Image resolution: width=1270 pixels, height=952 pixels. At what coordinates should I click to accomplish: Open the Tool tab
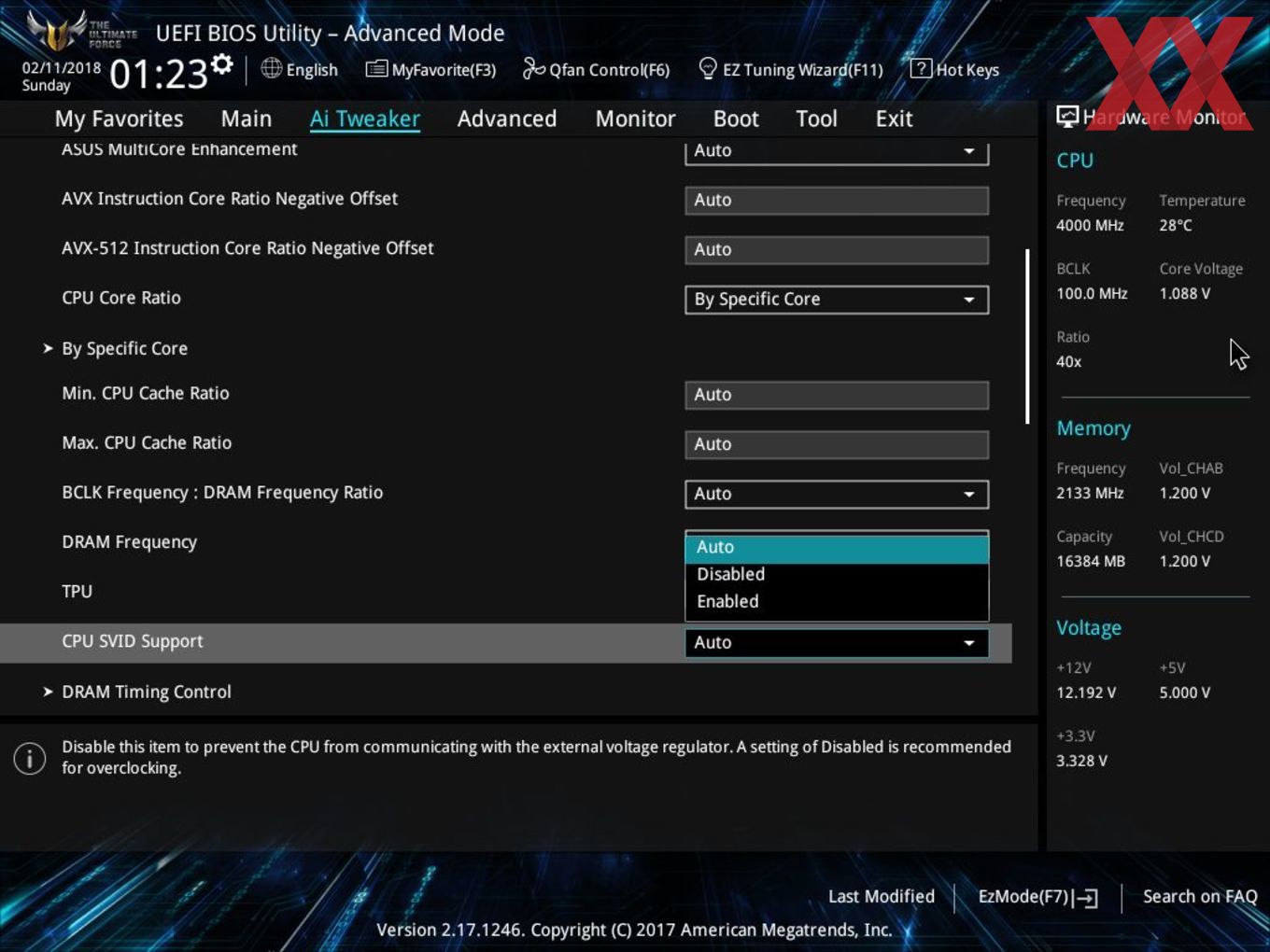(816, 119)
